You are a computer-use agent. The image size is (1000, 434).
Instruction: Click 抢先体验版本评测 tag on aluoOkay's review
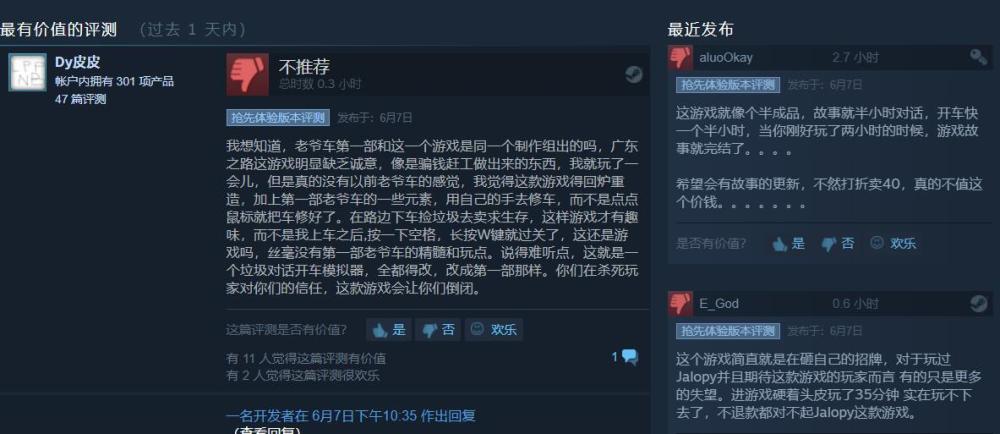[x=728, y=85]
